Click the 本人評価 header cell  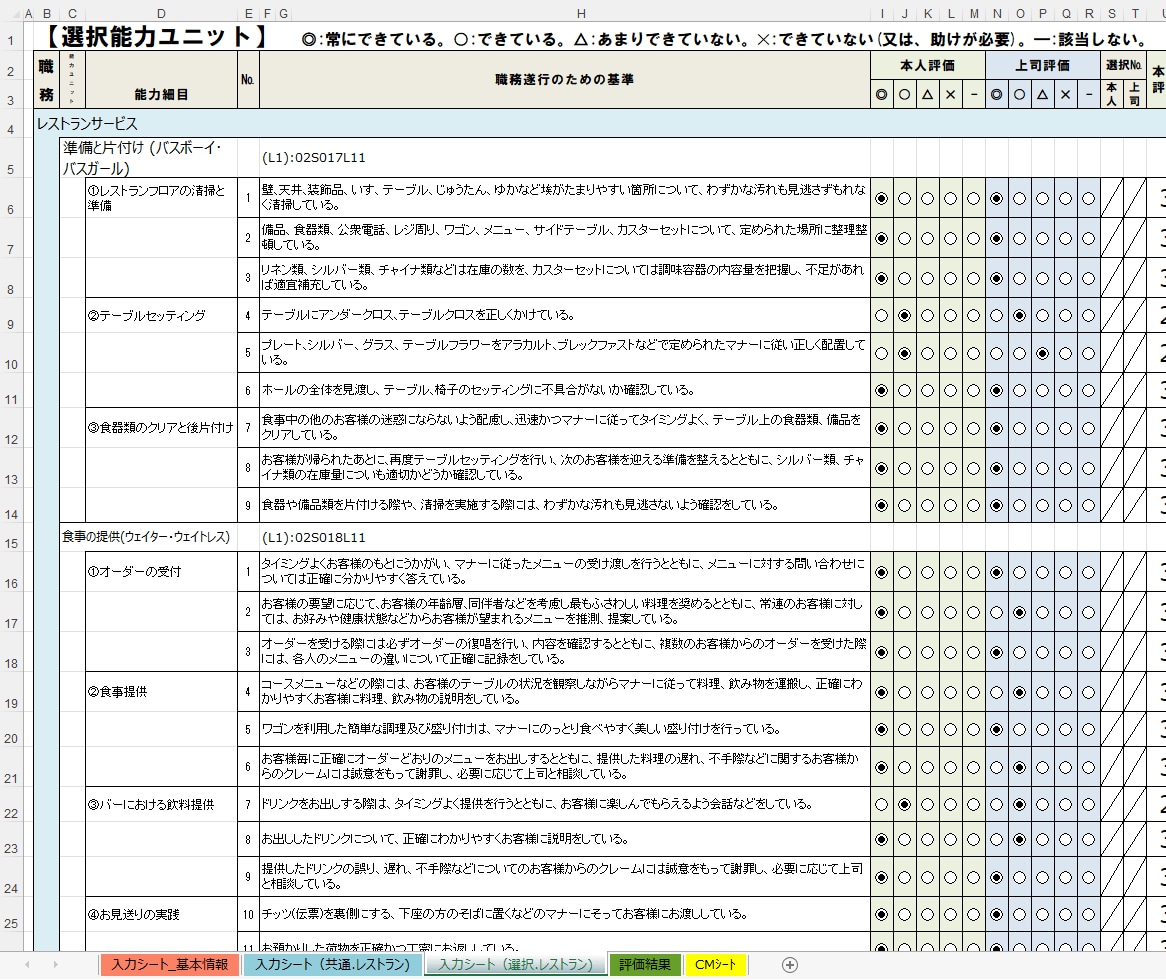pyautogui.click(x=927, y=65)
